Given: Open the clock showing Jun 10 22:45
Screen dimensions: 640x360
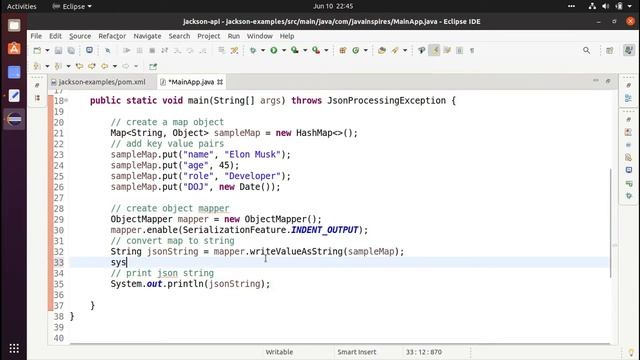Looking at the screenshot, I should [x=333, y=6].
